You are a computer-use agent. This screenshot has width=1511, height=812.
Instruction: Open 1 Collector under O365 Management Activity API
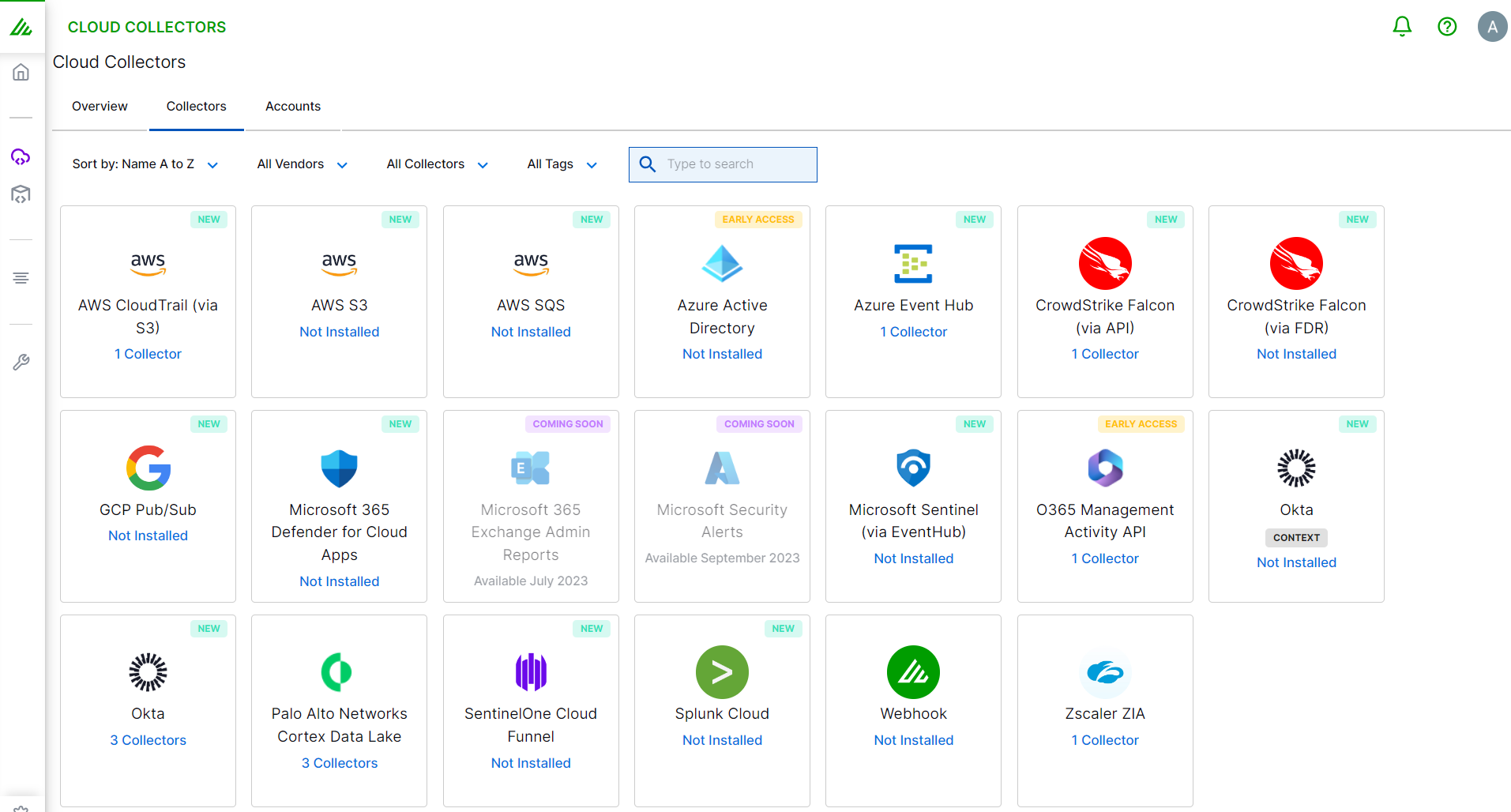coord(1105,558)
